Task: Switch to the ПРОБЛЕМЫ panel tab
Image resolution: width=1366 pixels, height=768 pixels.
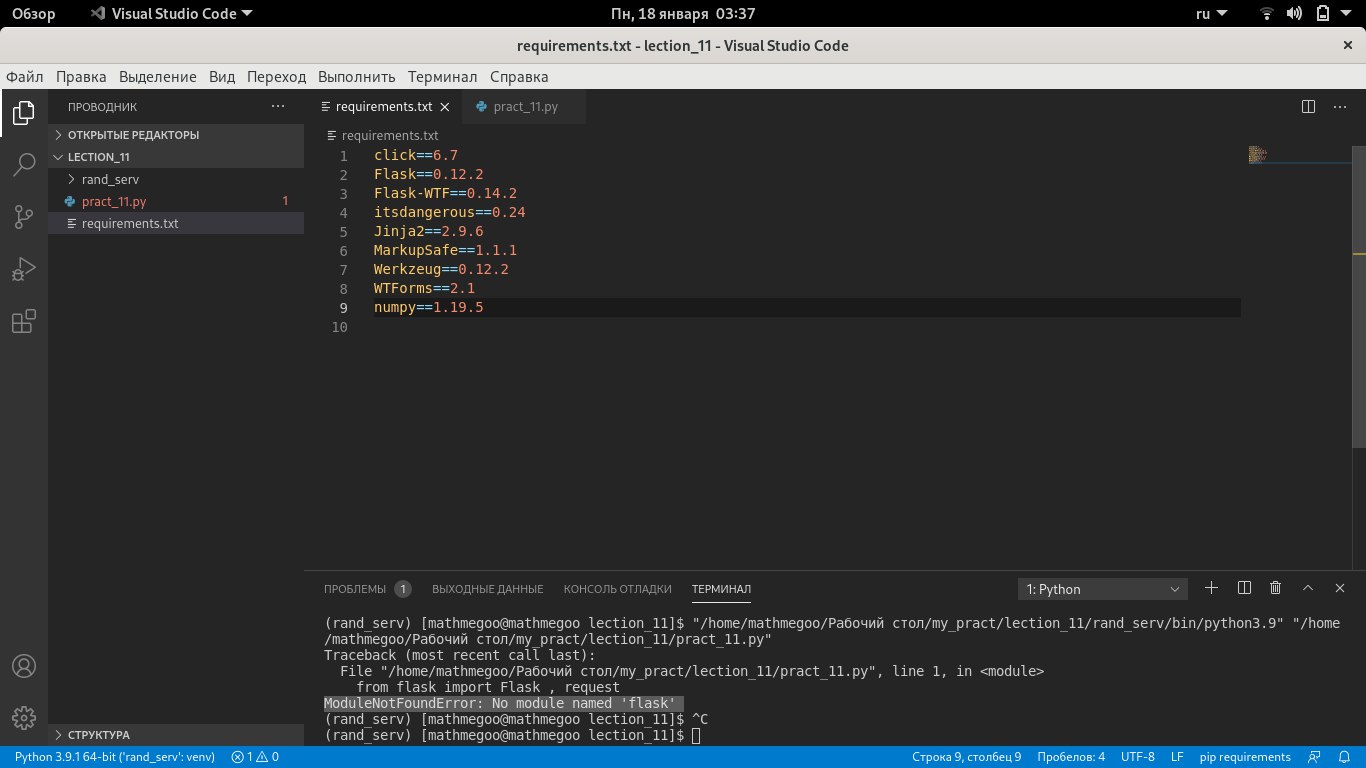Action: [x=366, y=589]
